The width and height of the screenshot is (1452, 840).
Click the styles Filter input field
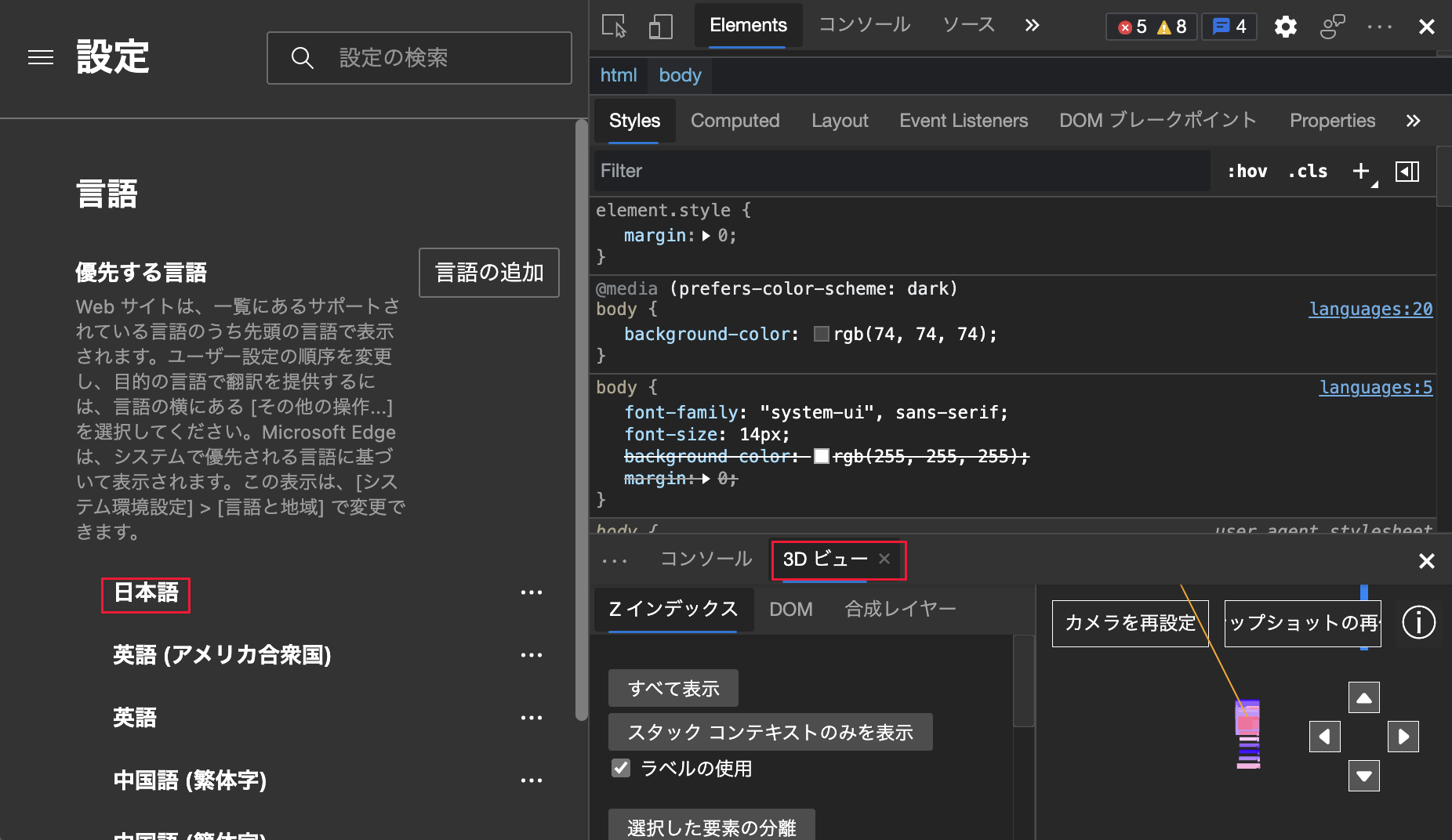click(x=784, y=171)
